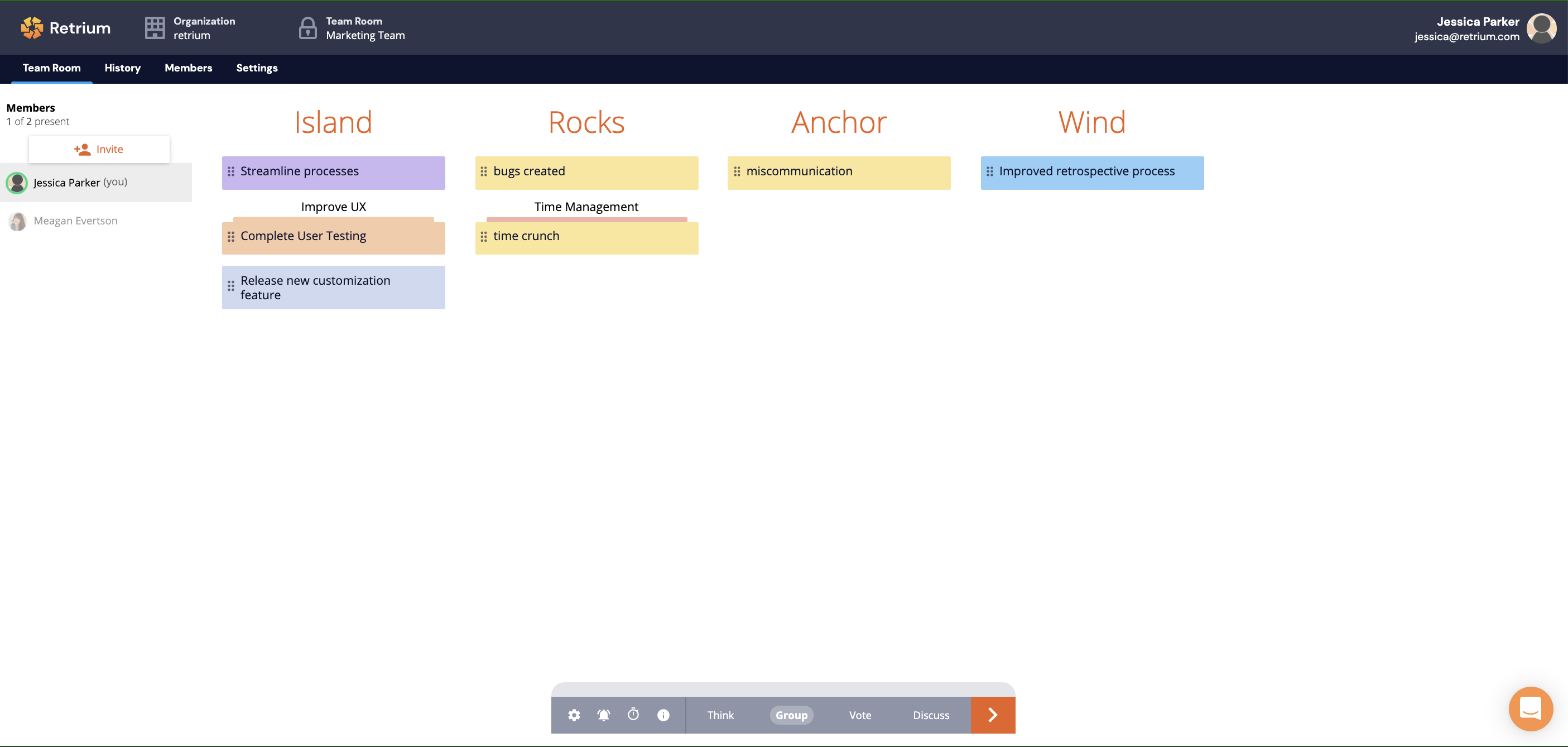Click the Team Room lock icon
This screenshot has width=1568, height=747.
(x=307, y=28)
